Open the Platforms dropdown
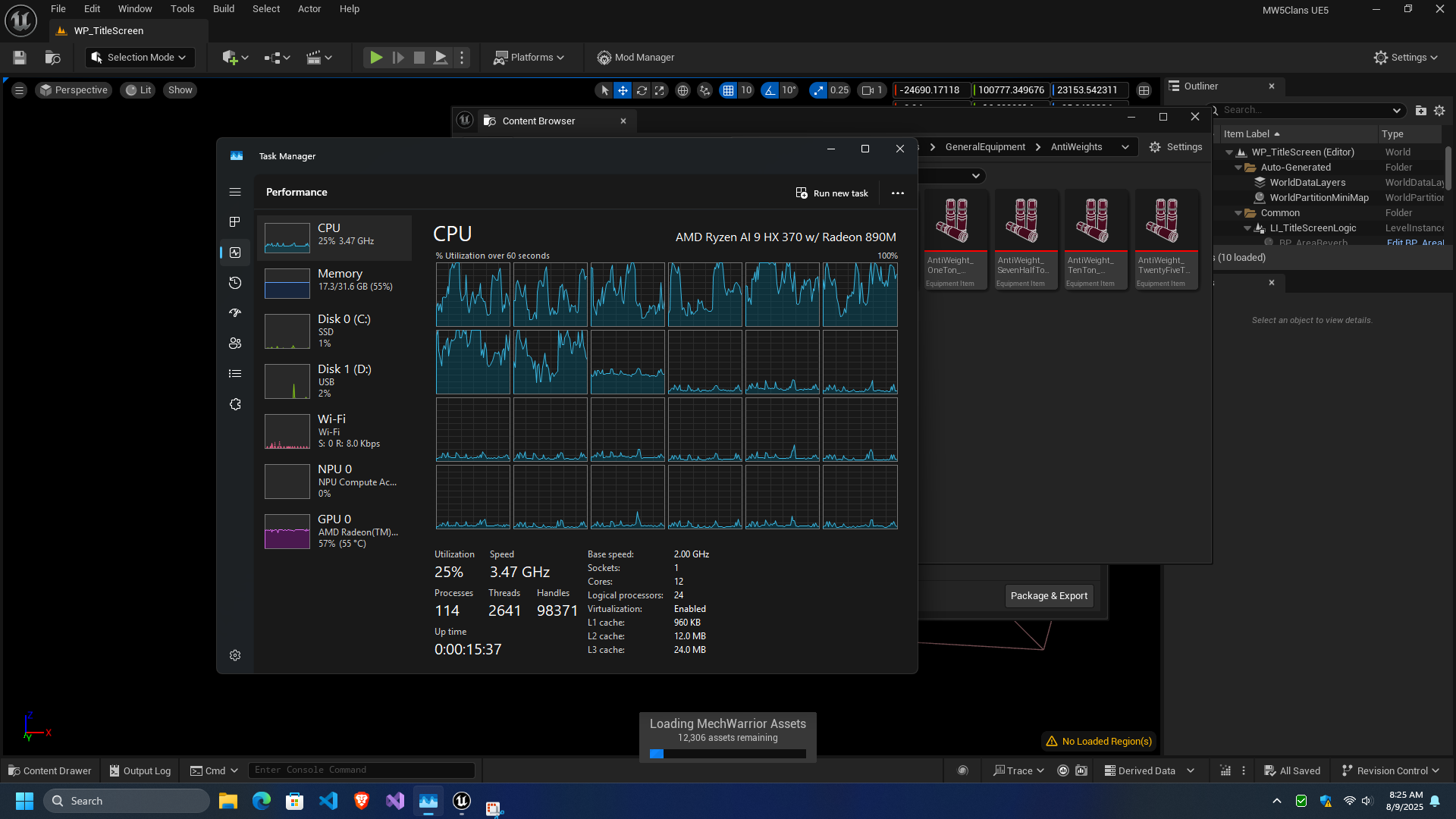1456x819 pixels. click(529, 58)
